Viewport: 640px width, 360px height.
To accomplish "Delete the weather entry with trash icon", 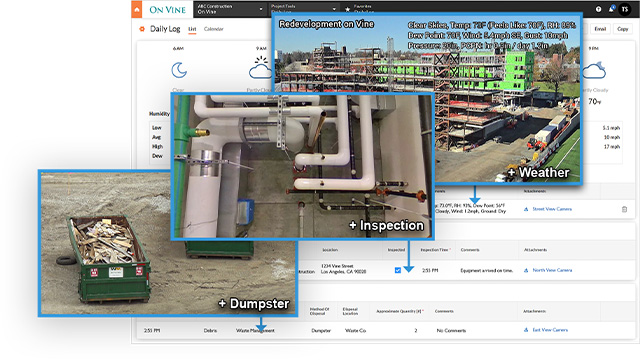I will 624,209.
